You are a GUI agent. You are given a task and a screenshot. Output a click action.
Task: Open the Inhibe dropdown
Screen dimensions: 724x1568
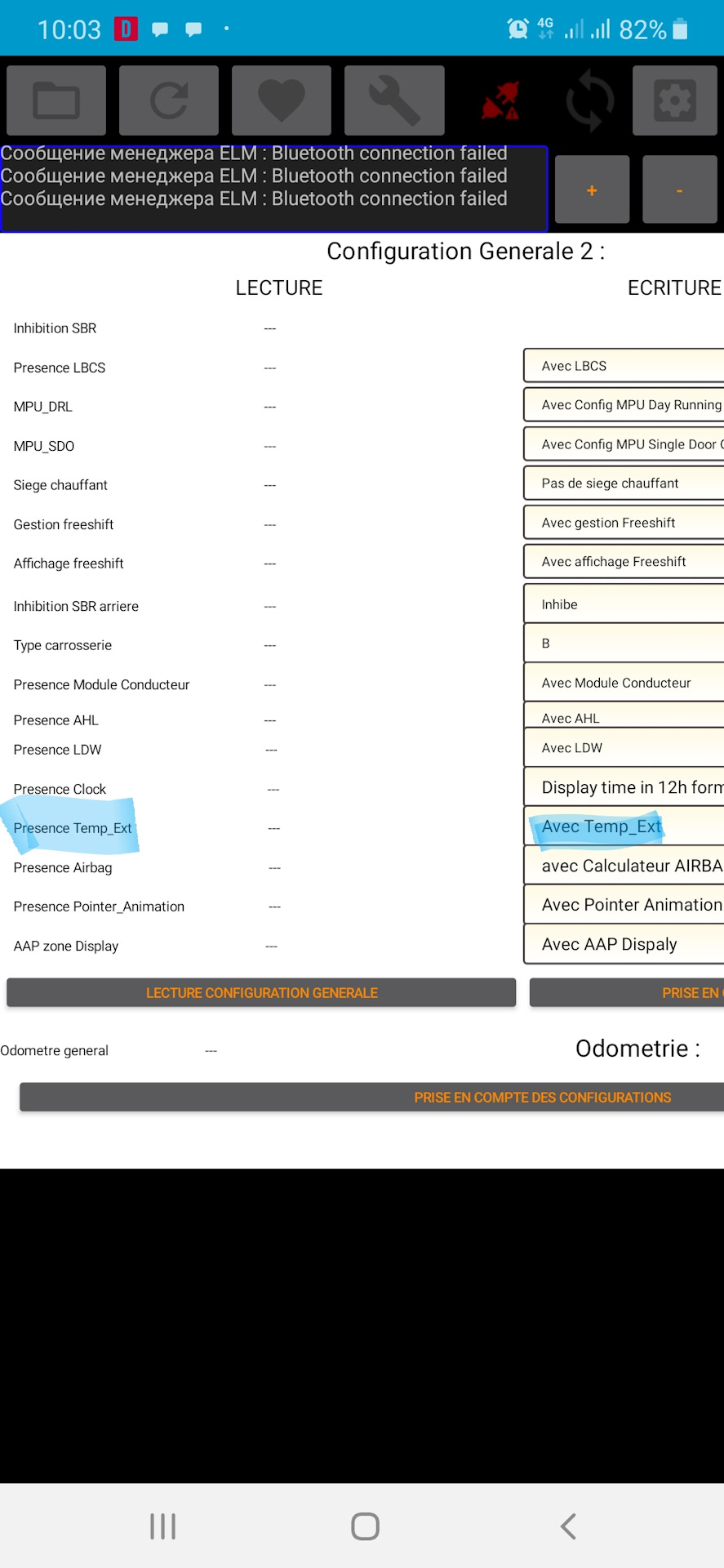click(624, 604)
